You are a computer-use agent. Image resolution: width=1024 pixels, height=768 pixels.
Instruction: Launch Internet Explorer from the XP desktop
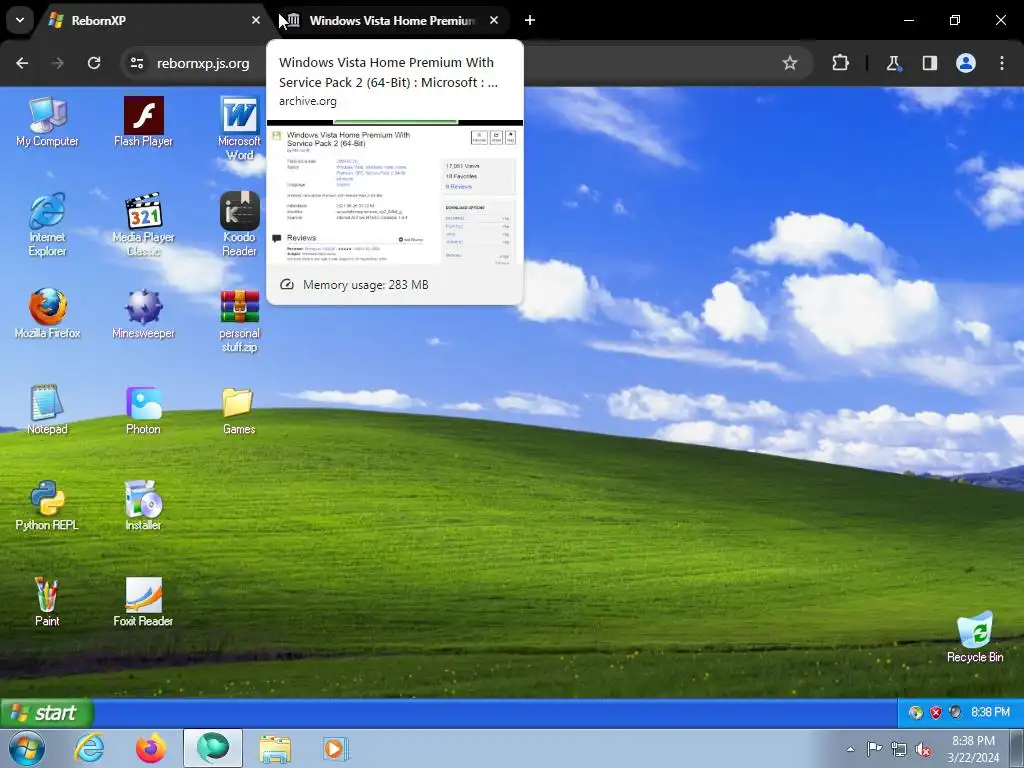tap(47, 225)
